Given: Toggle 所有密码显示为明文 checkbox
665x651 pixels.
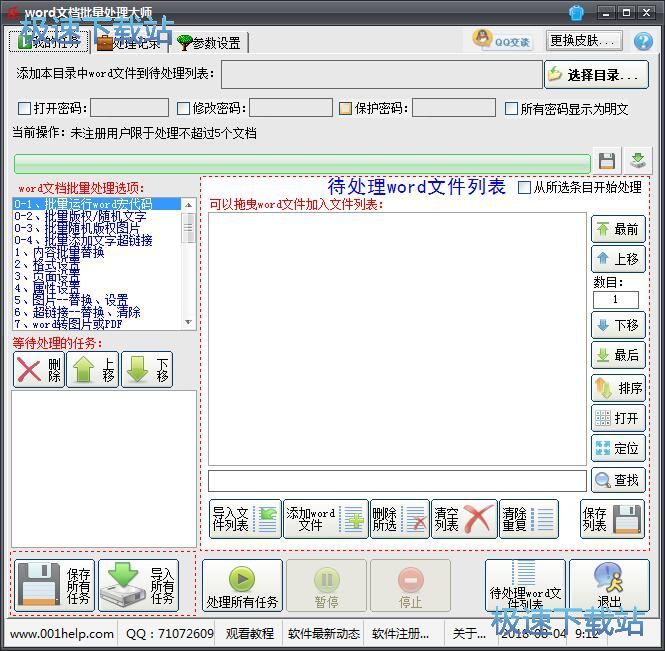Looking at the screenshot, I should (511, 109).
